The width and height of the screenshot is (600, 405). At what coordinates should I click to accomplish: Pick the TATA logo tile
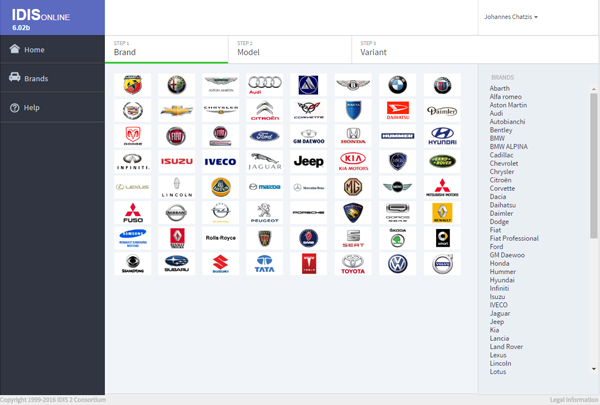click(x=264, y=263)
